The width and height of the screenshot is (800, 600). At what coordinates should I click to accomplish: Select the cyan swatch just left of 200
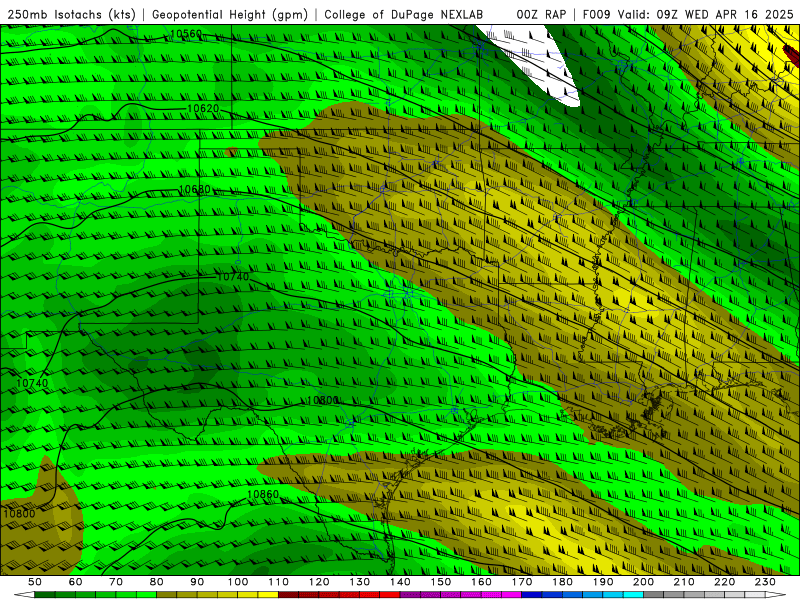click(634, 595)
